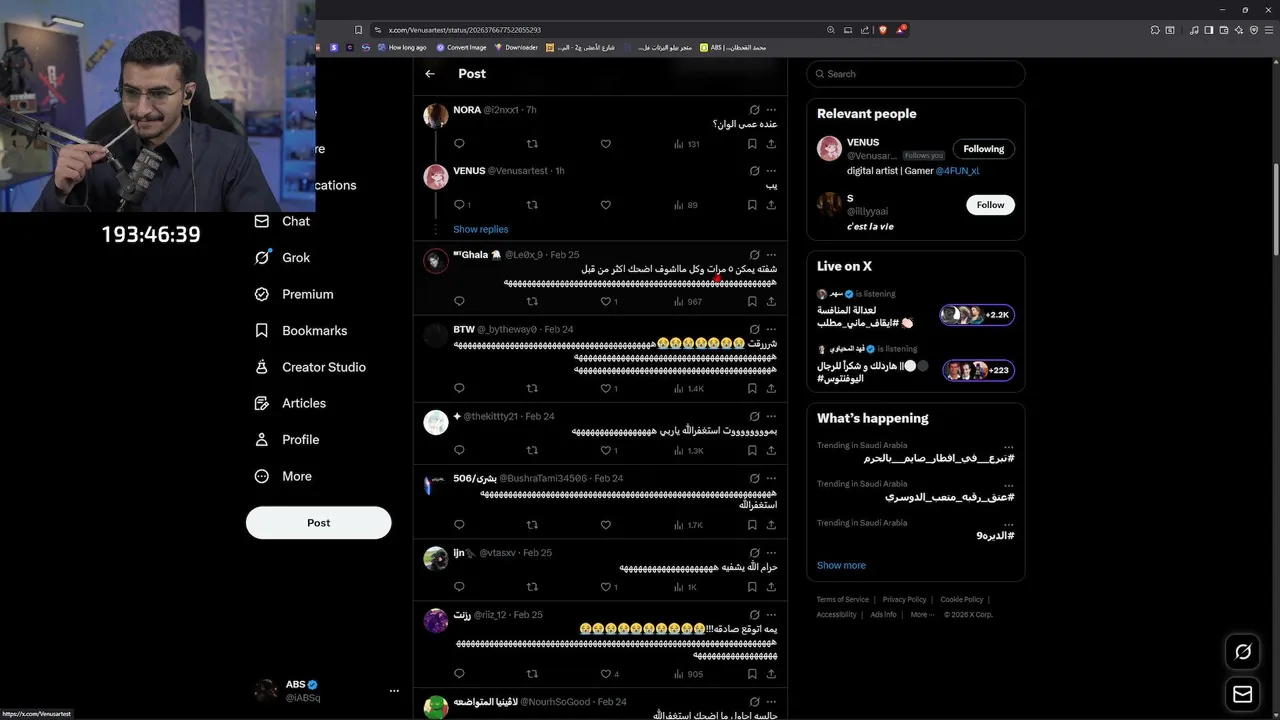The width and height of the screenshot is (1280, 720).
Task: Open the Convert Image bookmark
Action: [461, 47]
